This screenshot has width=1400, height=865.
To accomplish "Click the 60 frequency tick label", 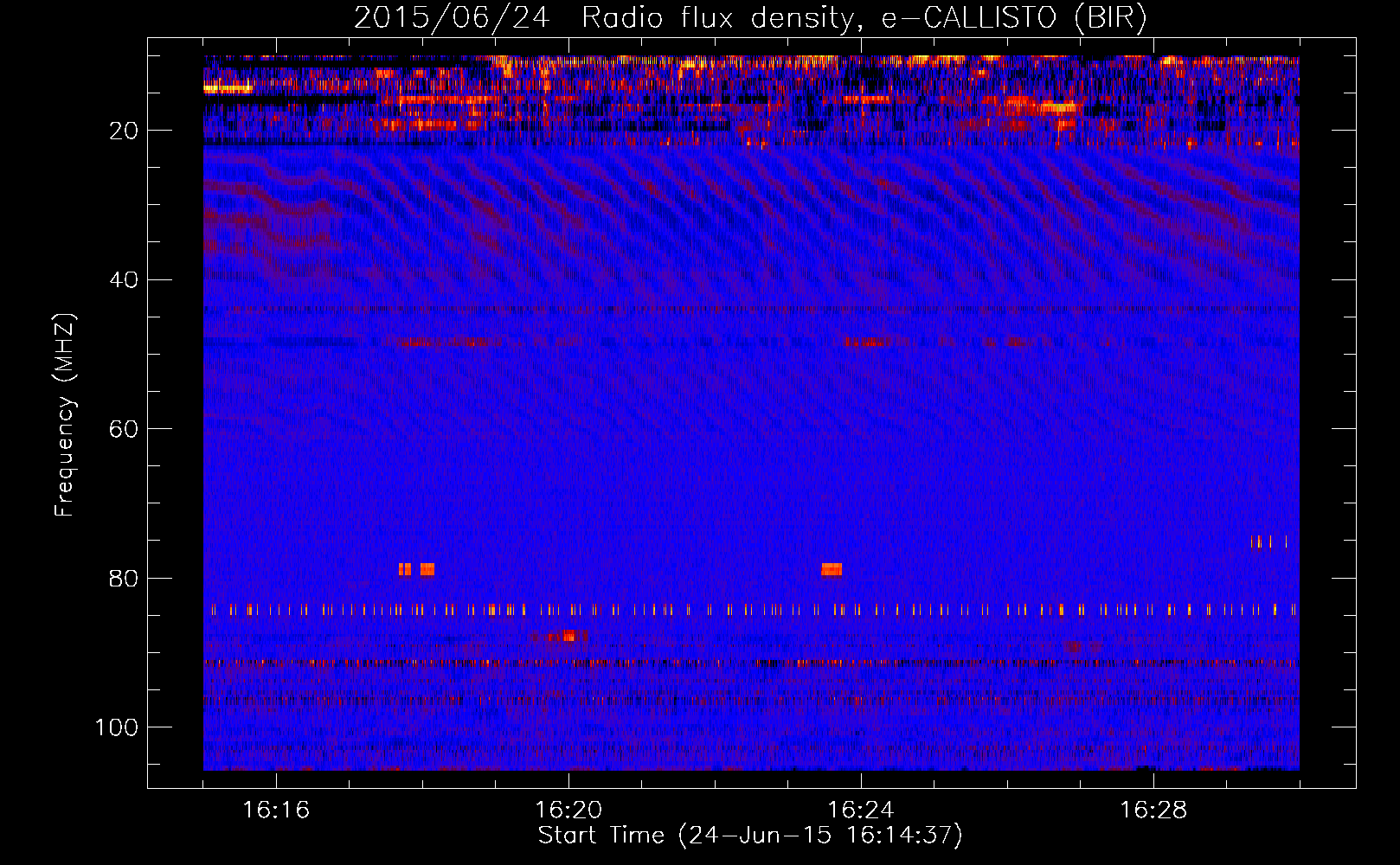I will 125,429.
